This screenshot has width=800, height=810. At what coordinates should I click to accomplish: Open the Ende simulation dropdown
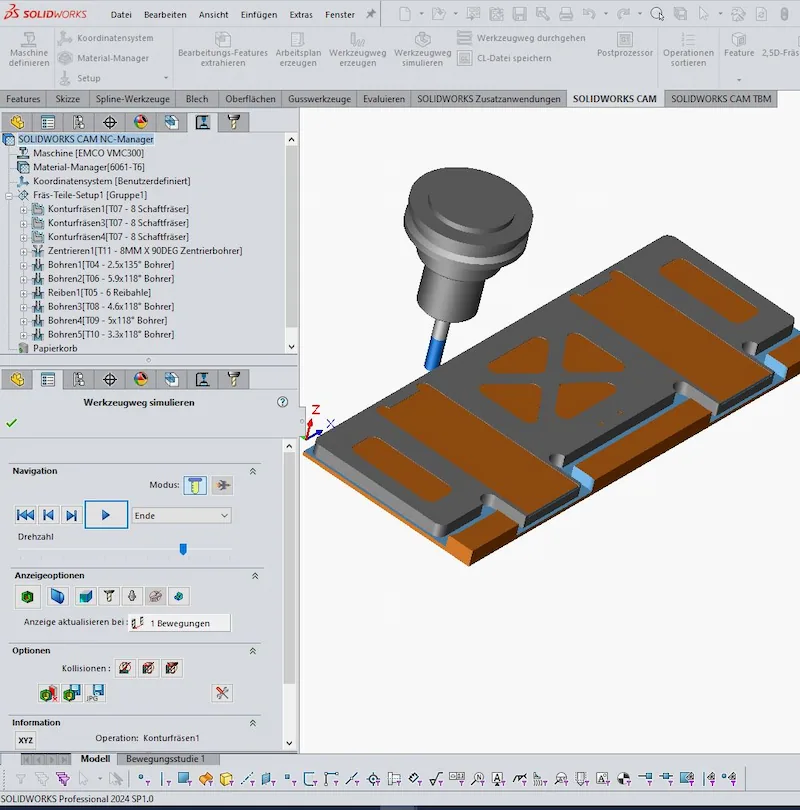point(181,516)
